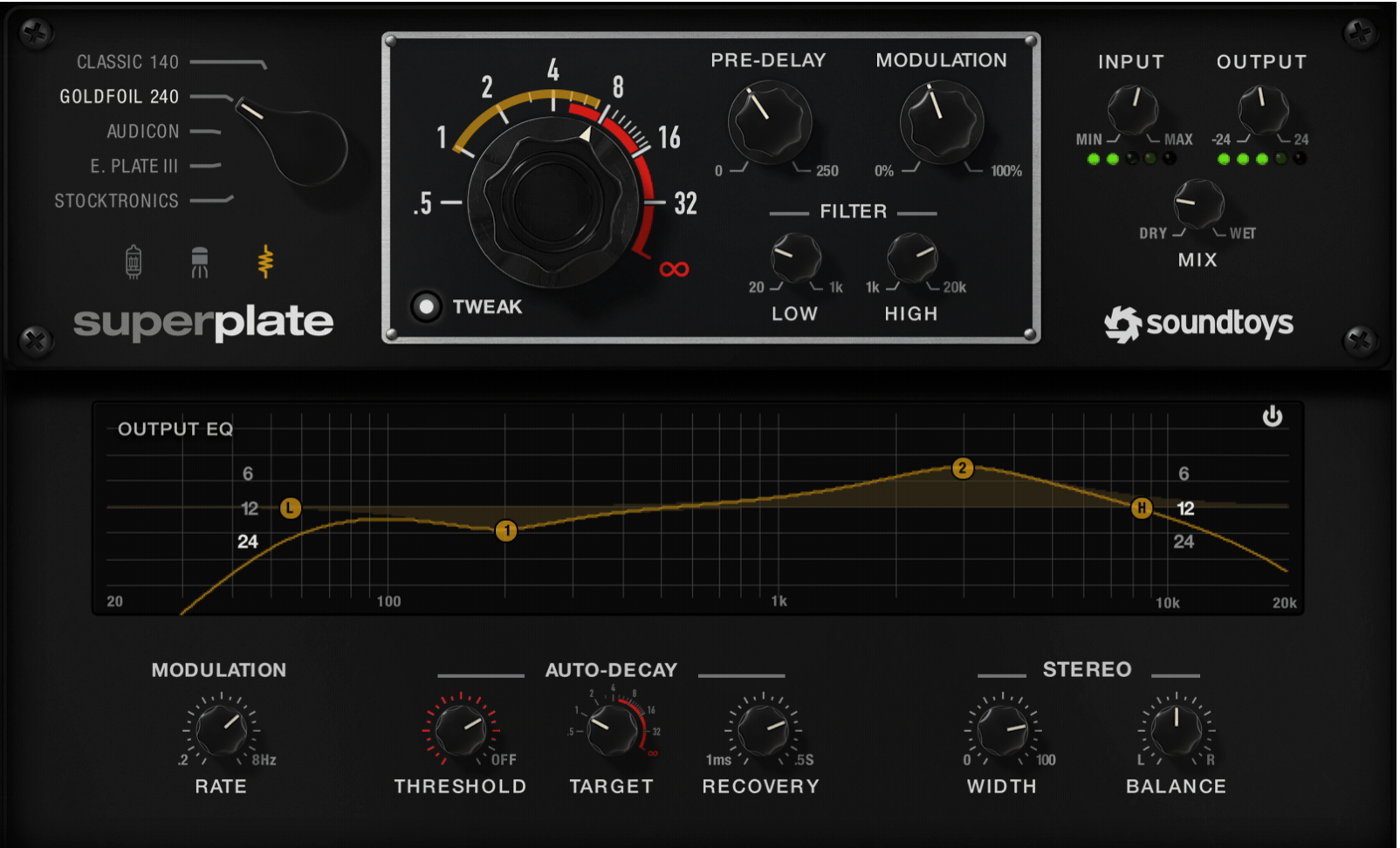Click the High filter knob
The height and width of the screenshot is (848, 1400).
[912, 258]
